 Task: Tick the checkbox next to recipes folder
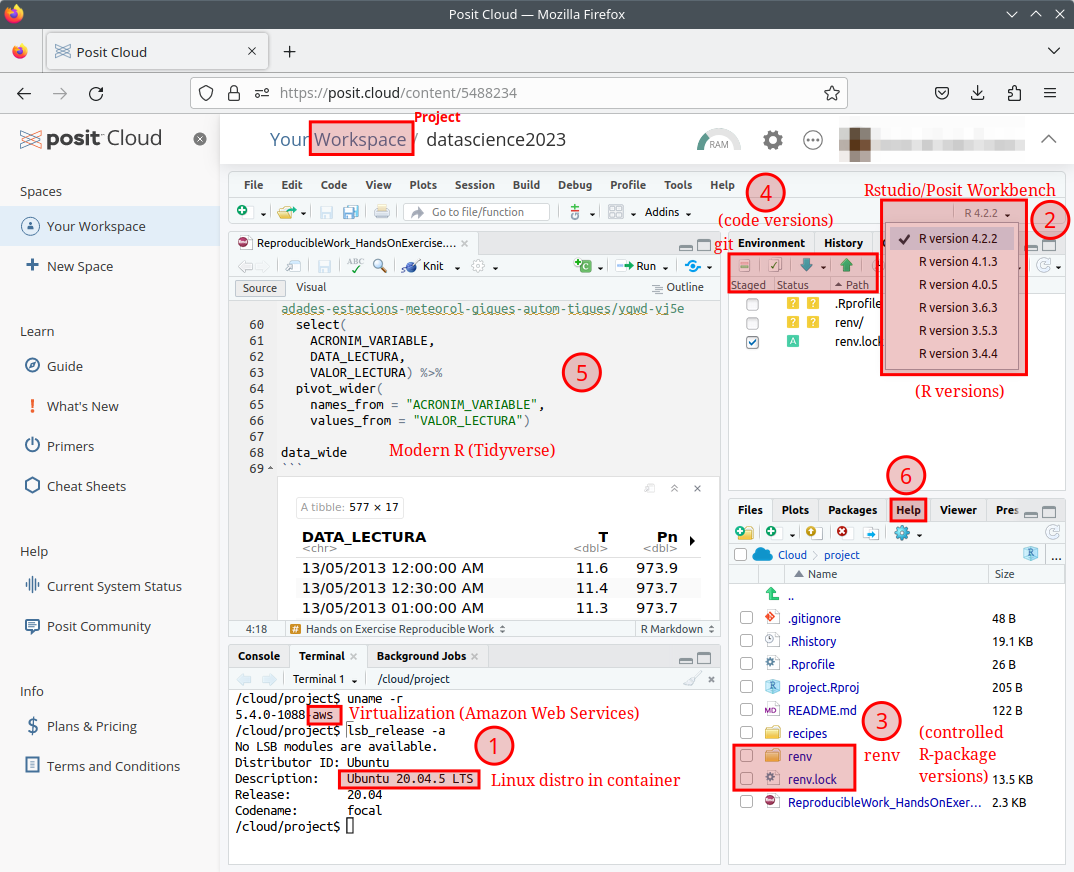coord(747,733)
